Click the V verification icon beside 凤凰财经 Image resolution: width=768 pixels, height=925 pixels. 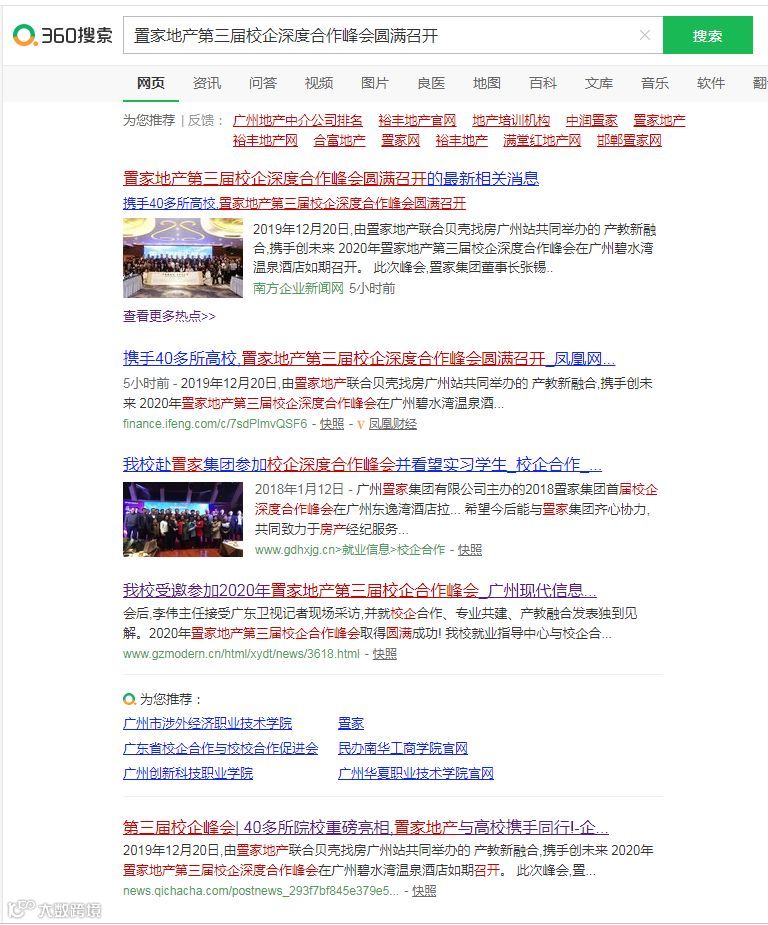pos(361,424)
